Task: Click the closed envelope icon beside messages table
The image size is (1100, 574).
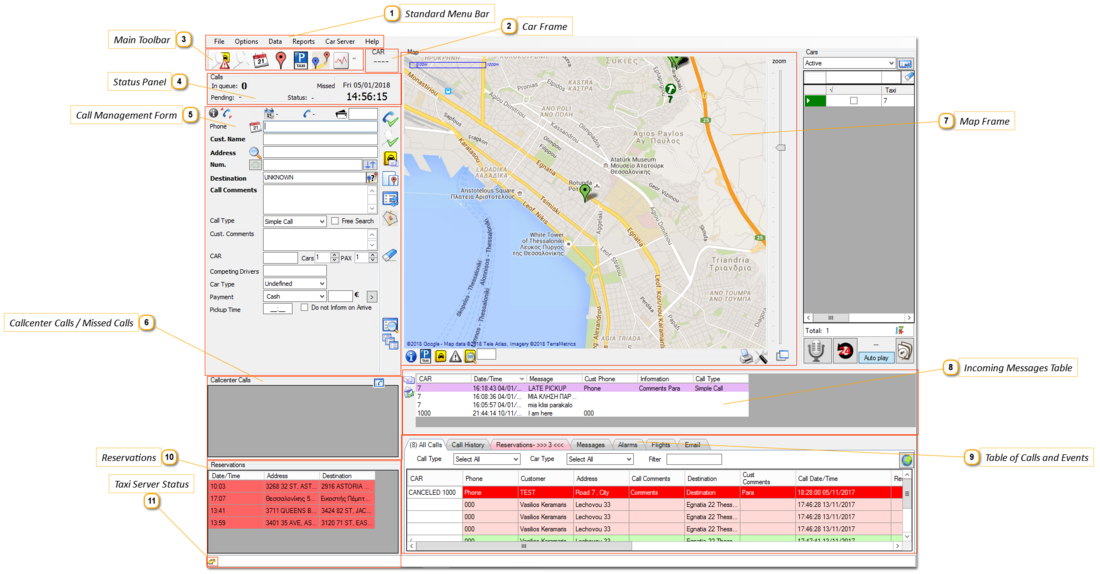Action: (409, 380)
